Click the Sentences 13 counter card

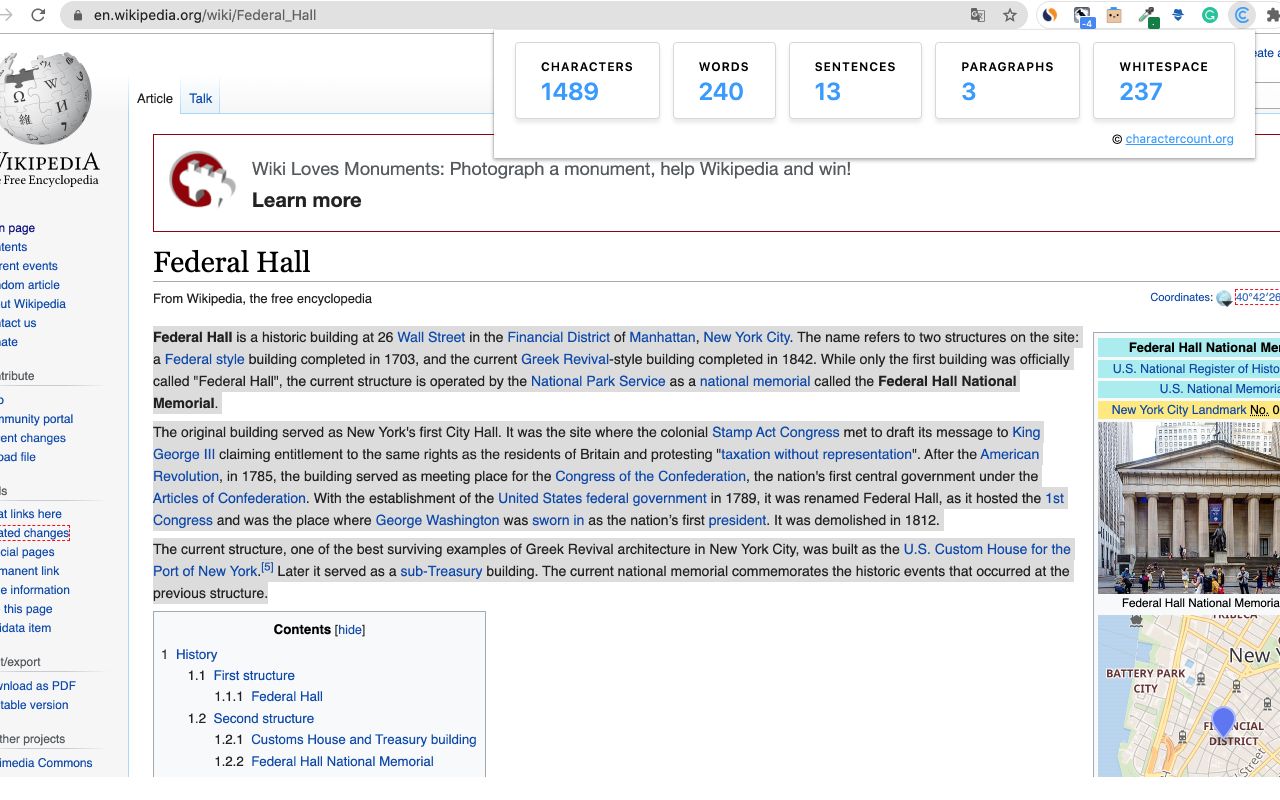click(855, 80)
